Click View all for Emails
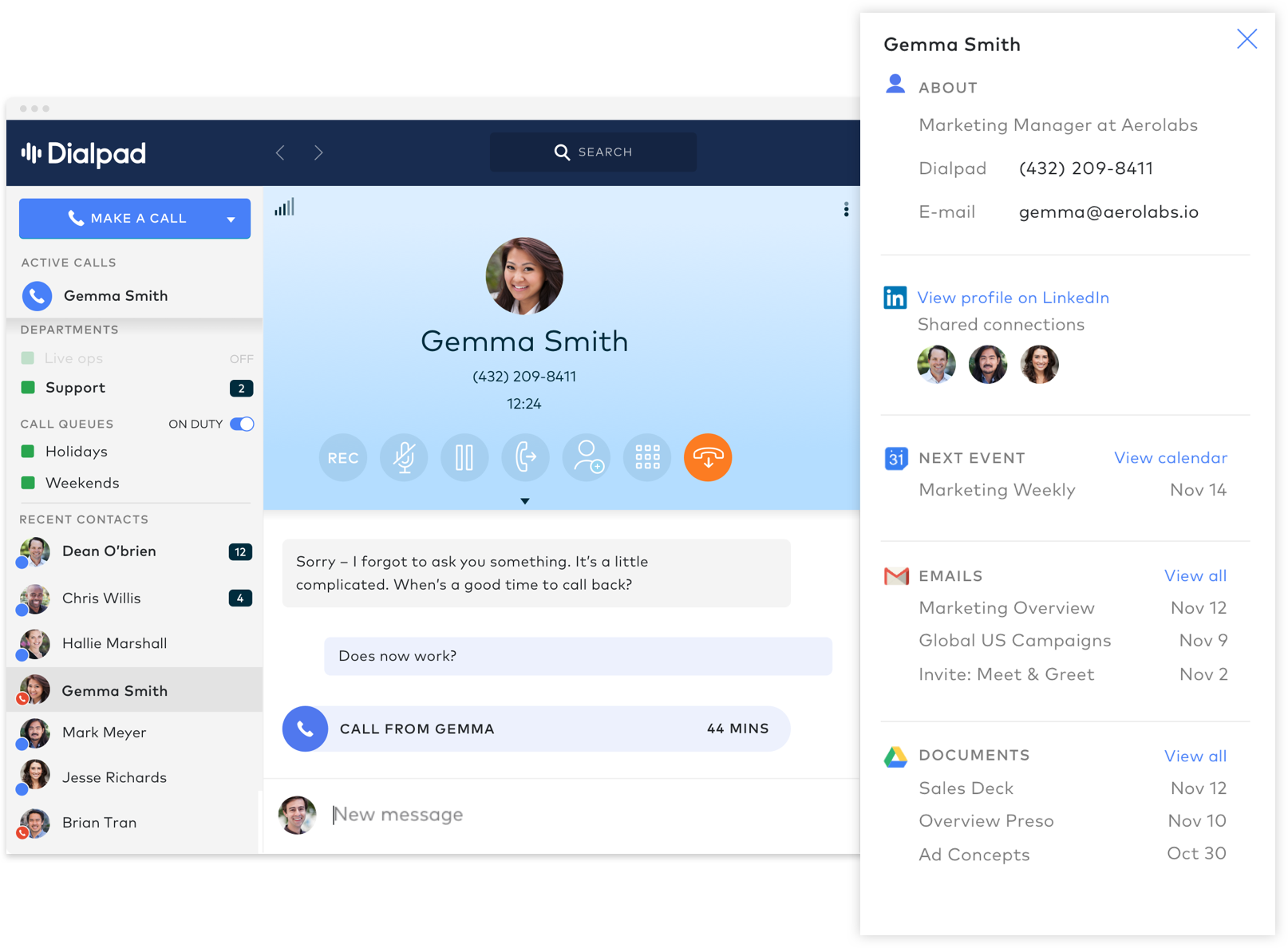This screenshot has width=1288, height=948. tap(1195, 576)
